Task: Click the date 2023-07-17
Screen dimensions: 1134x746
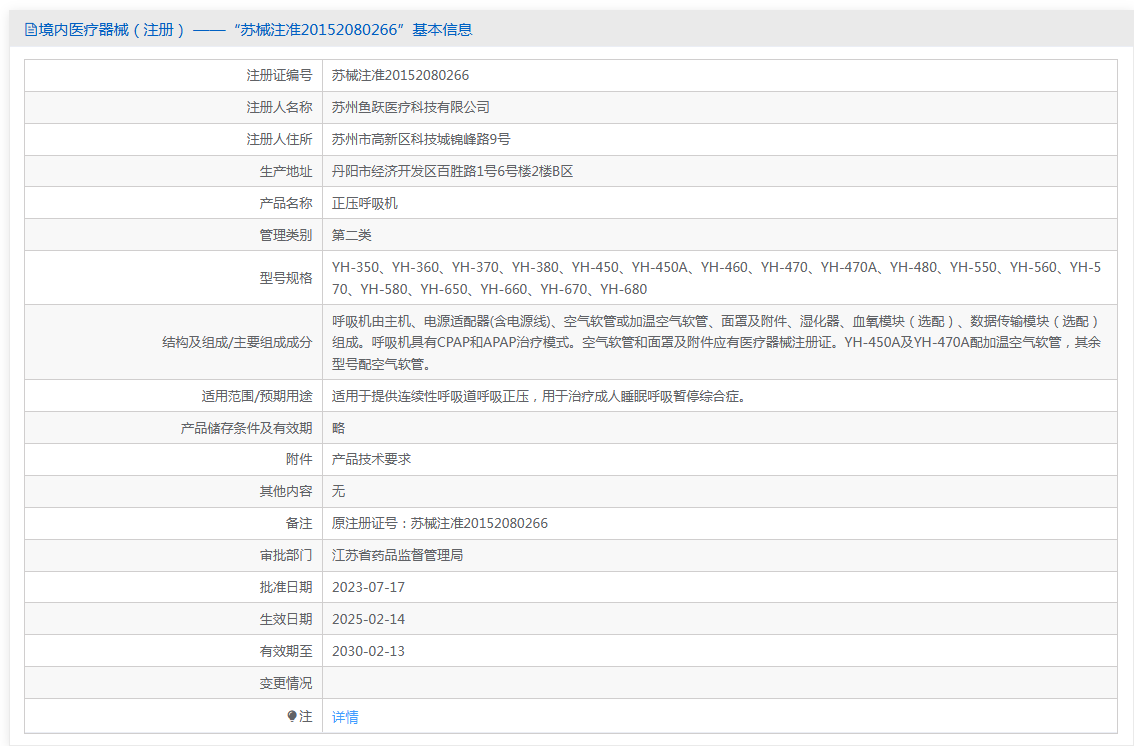Action: [368, 587]
